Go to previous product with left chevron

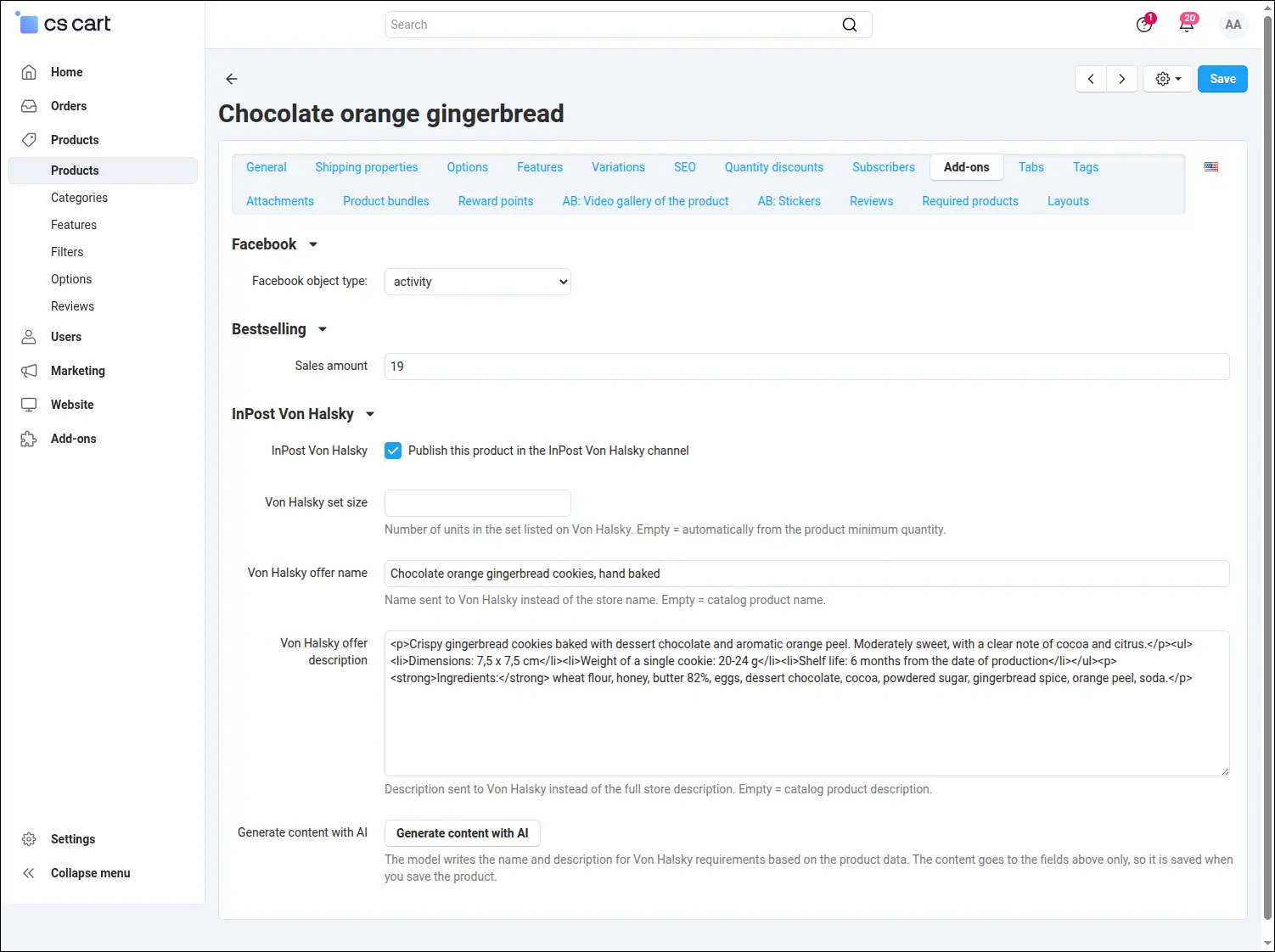(1091, 79)
